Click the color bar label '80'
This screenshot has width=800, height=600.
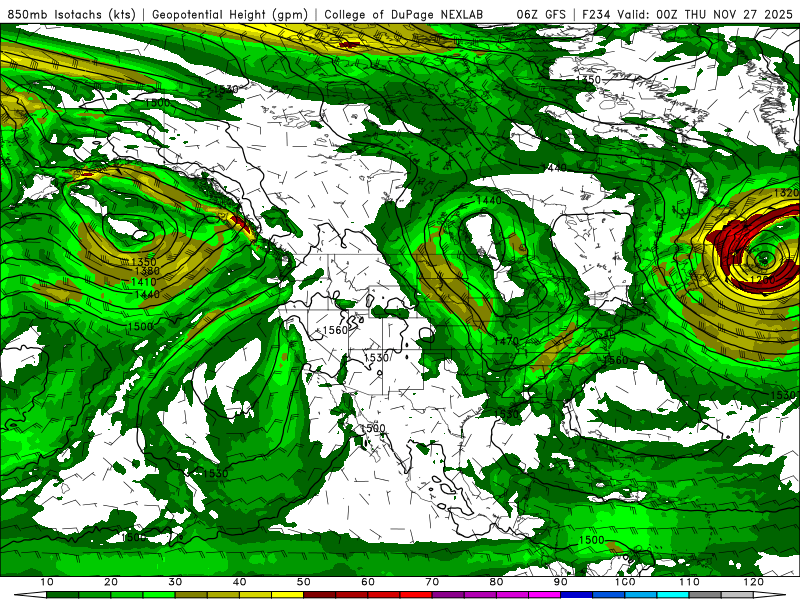(496, 582)
